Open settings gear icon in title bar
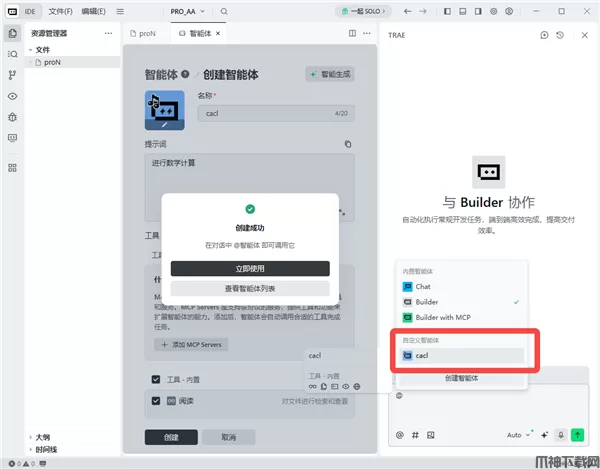The image size is (600, 469). (494, 11)
